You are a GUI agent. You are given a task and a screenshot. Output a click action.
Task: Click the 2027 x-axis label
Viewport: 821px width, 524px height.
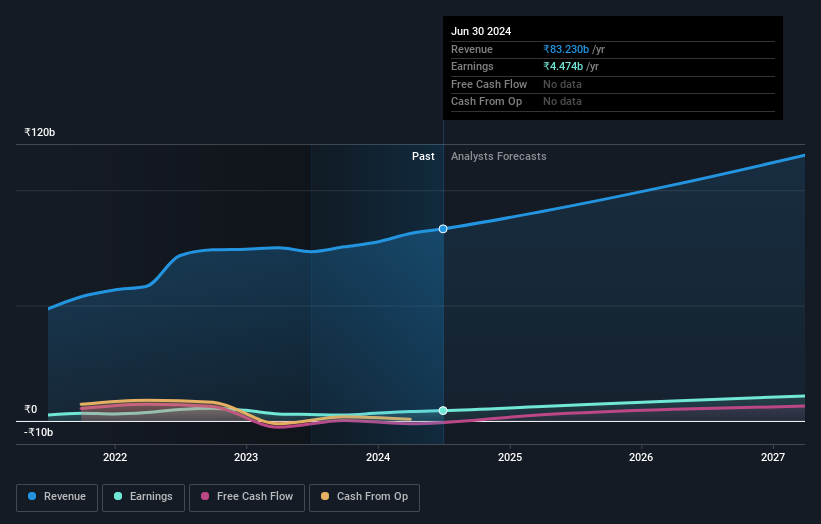pos(773,457)
